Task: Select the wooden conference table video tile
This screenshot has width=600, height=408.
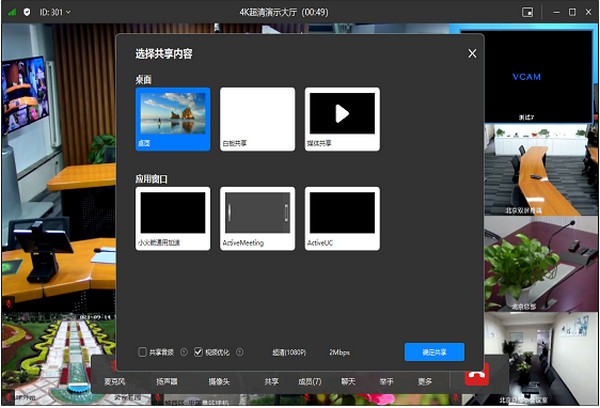Action: (541, 170)
